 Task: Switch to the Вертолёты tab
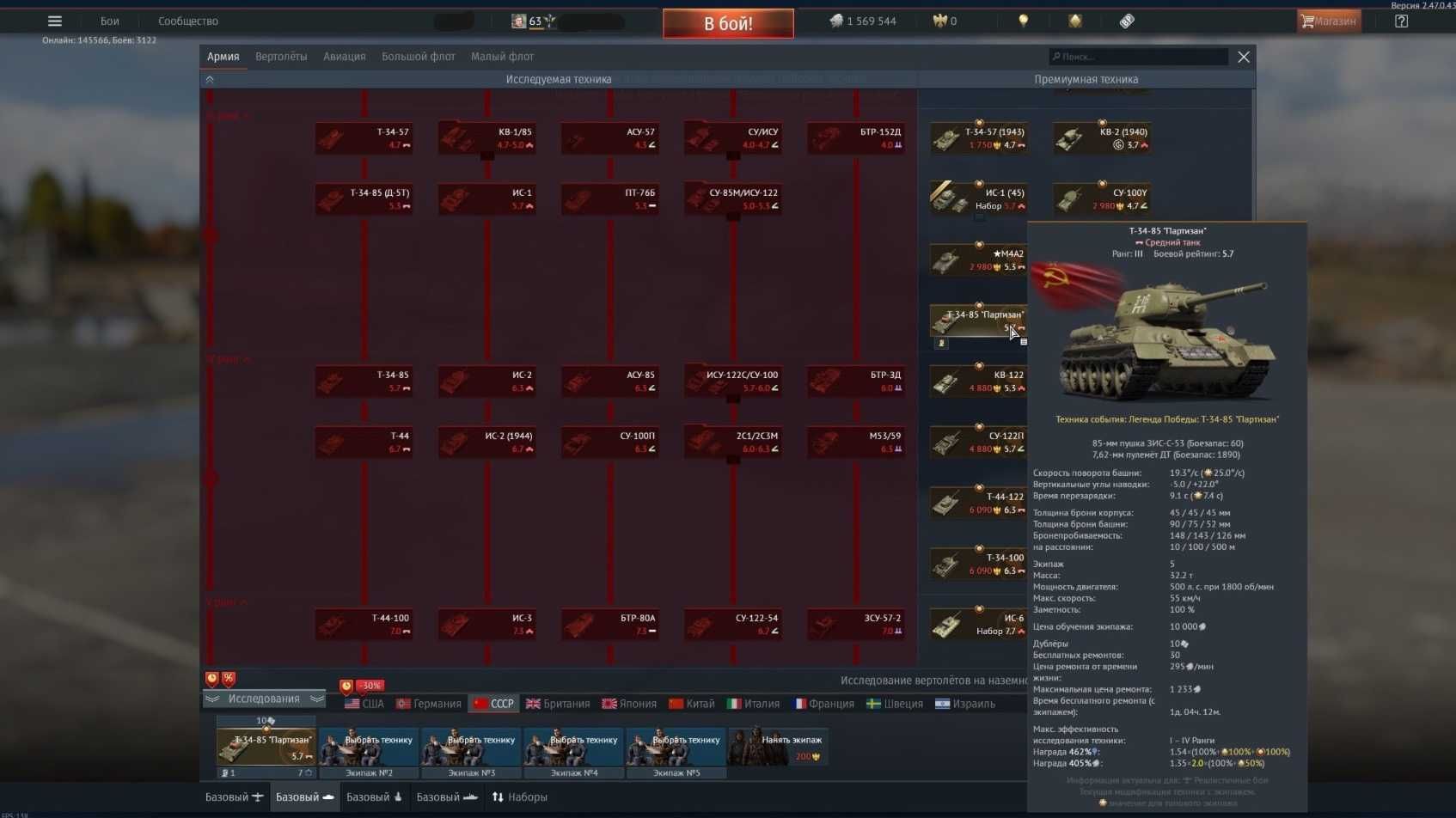click(281, 57)
